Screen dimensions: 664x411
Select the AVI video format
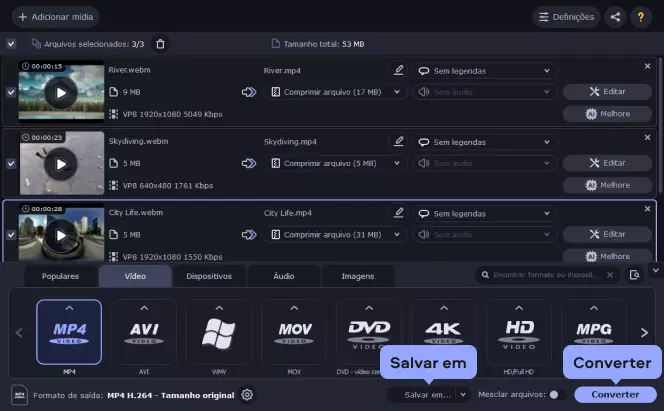144,332
